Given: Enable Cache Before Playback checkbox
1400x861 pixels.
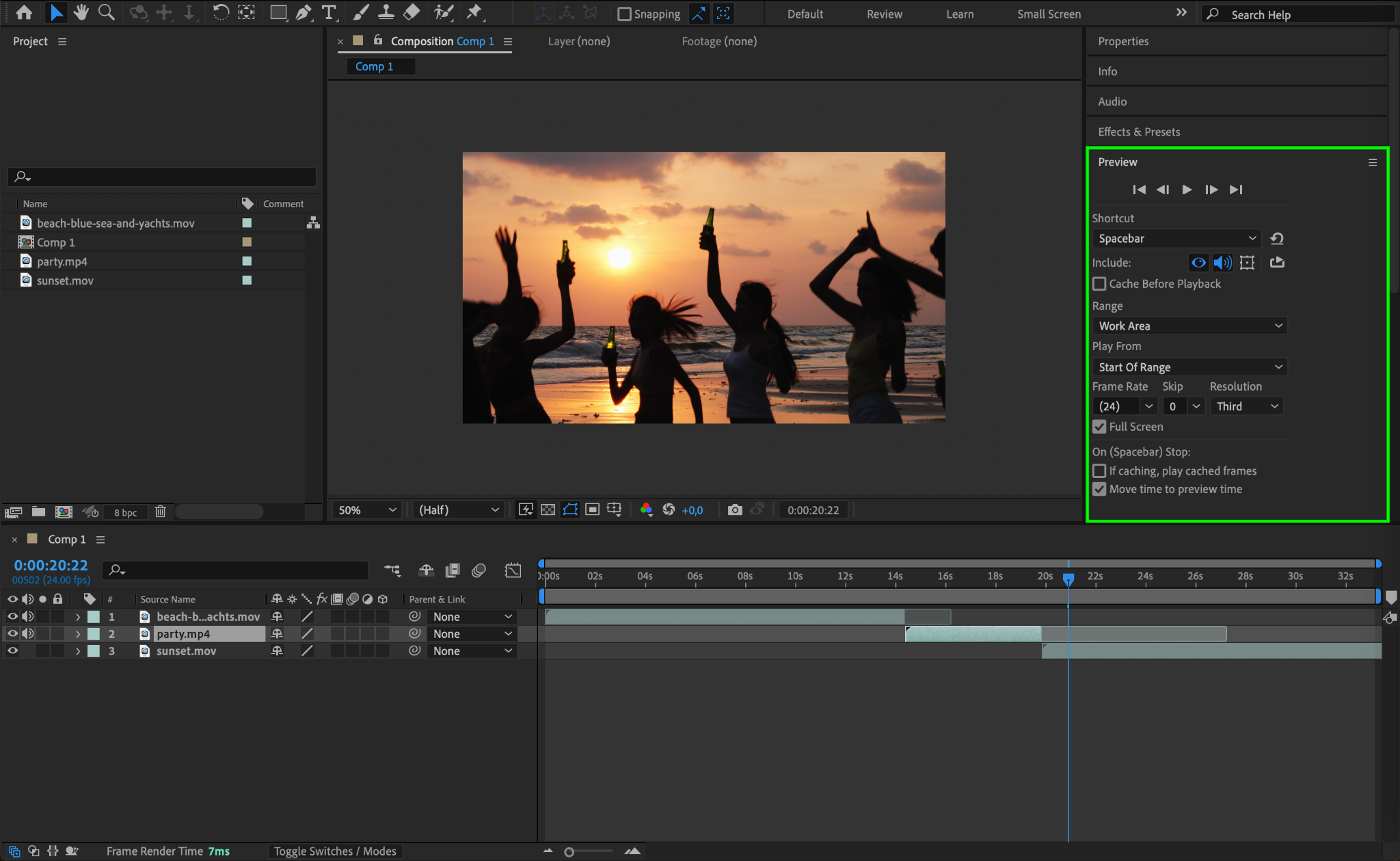Looking at the screenshot, I should 1099,284.
